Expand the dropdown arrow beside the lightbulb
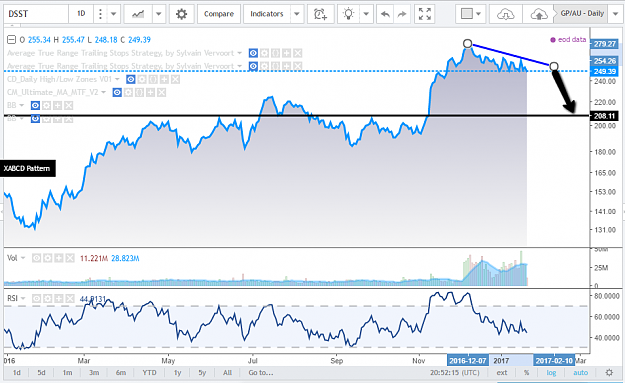Screen dimensions: 625x383 (x=366, y=14)
